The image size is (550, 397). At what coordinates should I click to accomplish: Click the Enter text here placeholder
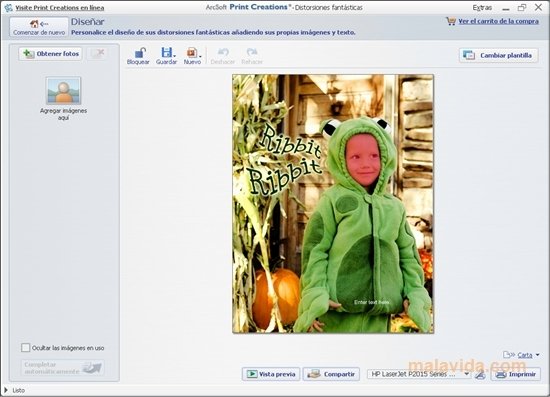coord(371,302)
